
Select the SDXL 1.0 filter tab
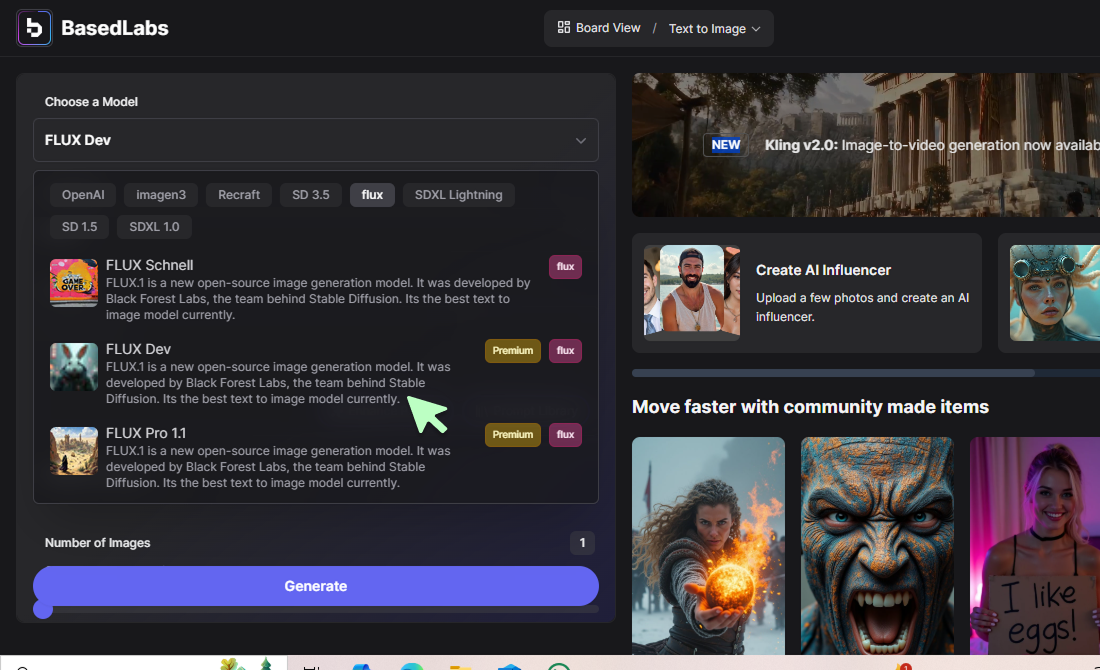point(154,227)
